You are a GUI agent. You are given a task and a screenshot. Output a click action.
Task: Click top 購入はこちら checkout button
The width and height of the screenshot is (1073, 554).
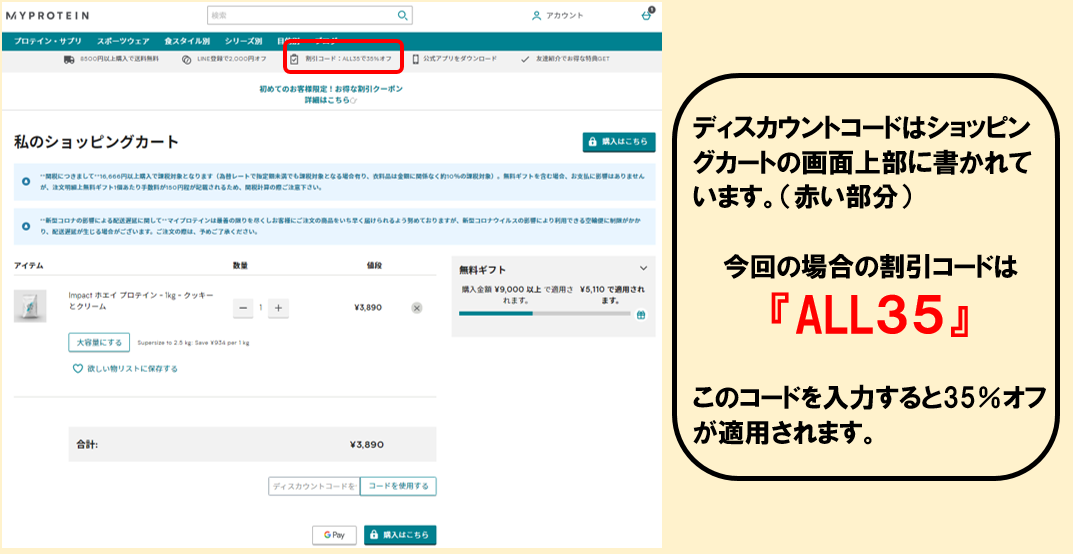619,142
